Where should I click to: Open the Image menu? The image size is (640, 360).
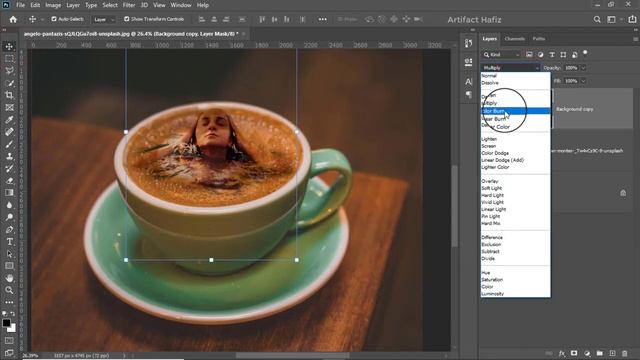(53, 5)
